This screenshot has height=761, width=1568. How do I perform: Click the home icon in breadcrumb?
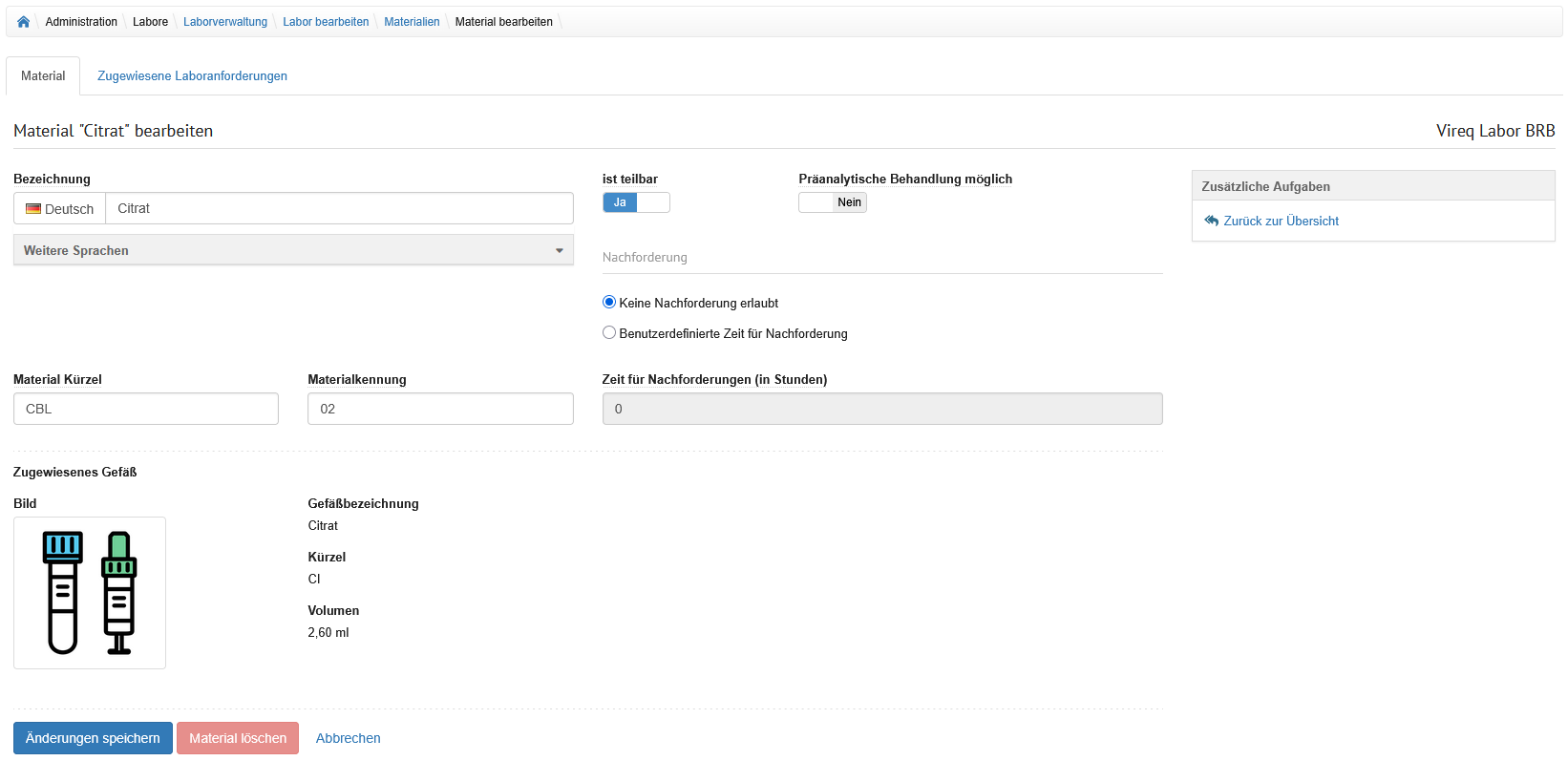[x=23, y=22]
